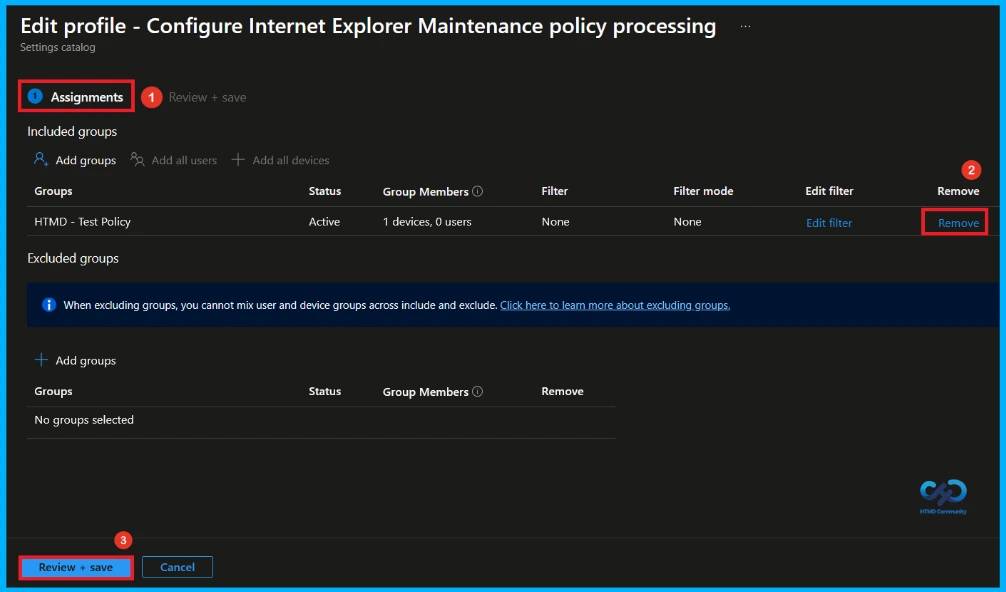Click the No groups selected row
The image size is (1006, 592).
[x=321, y=420]
